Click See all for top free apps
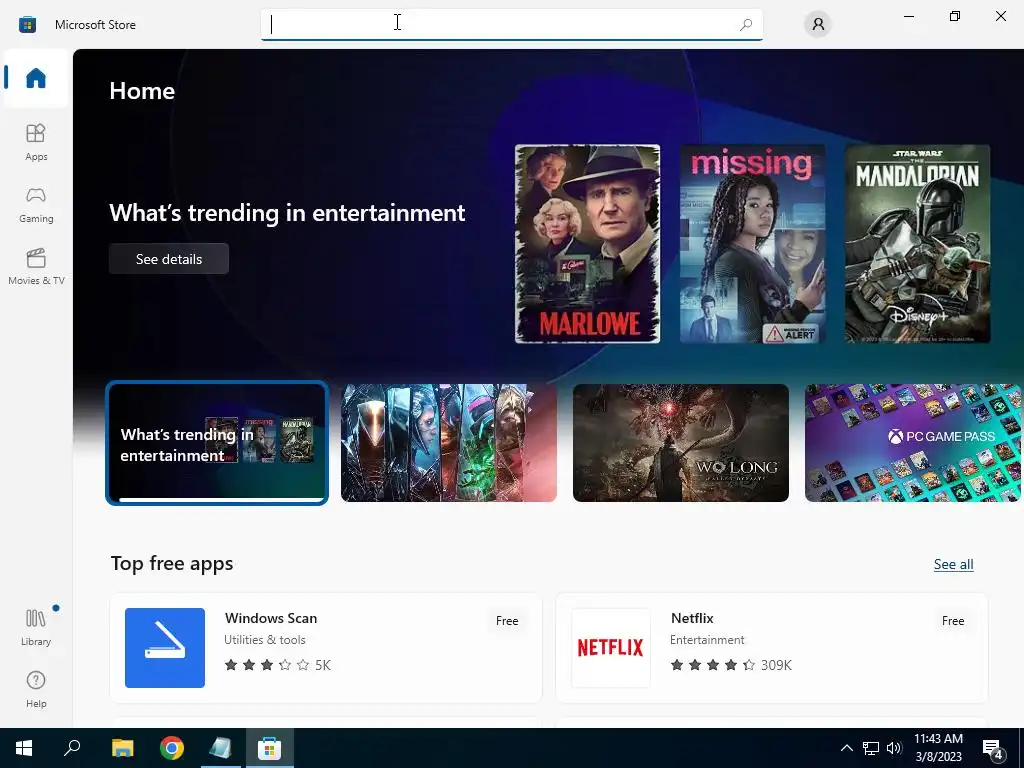This screenshot has height=768, width=1024. [x=953, y=564]
